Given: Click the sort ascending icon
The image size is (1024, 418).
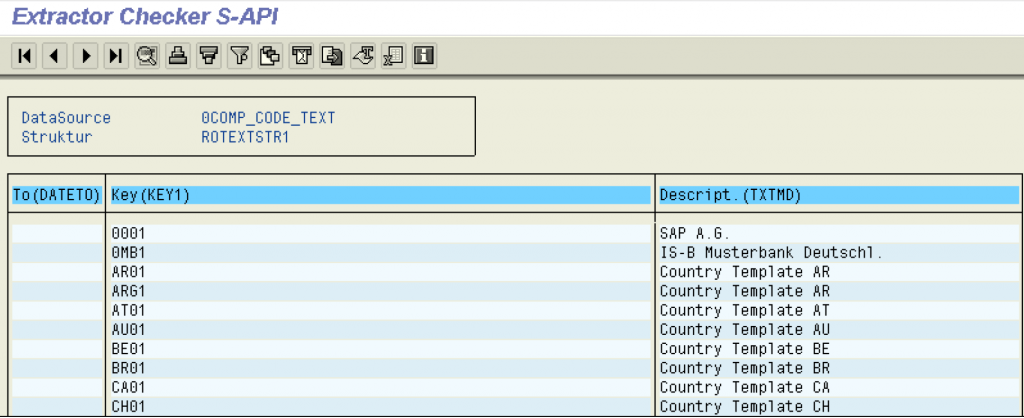Looking at the screenshot, I should [x=178, y=56].
